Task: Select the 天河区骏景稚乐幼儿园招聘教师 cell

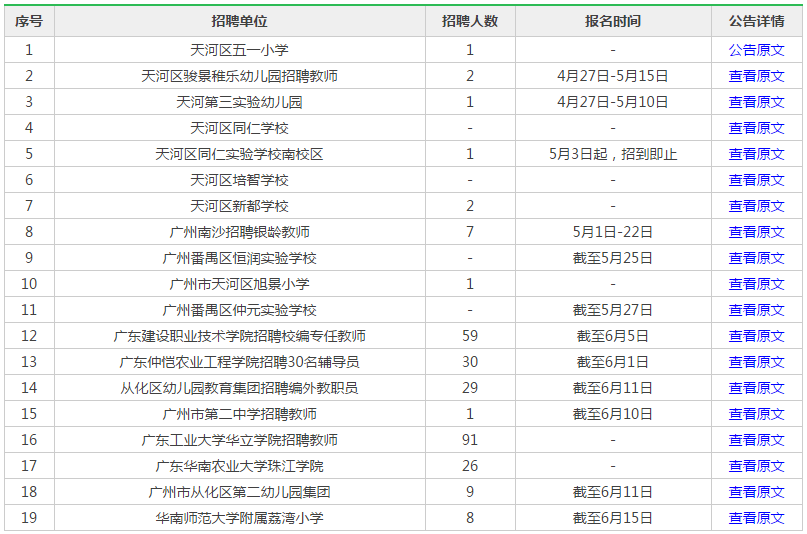Action: (240, 76)
